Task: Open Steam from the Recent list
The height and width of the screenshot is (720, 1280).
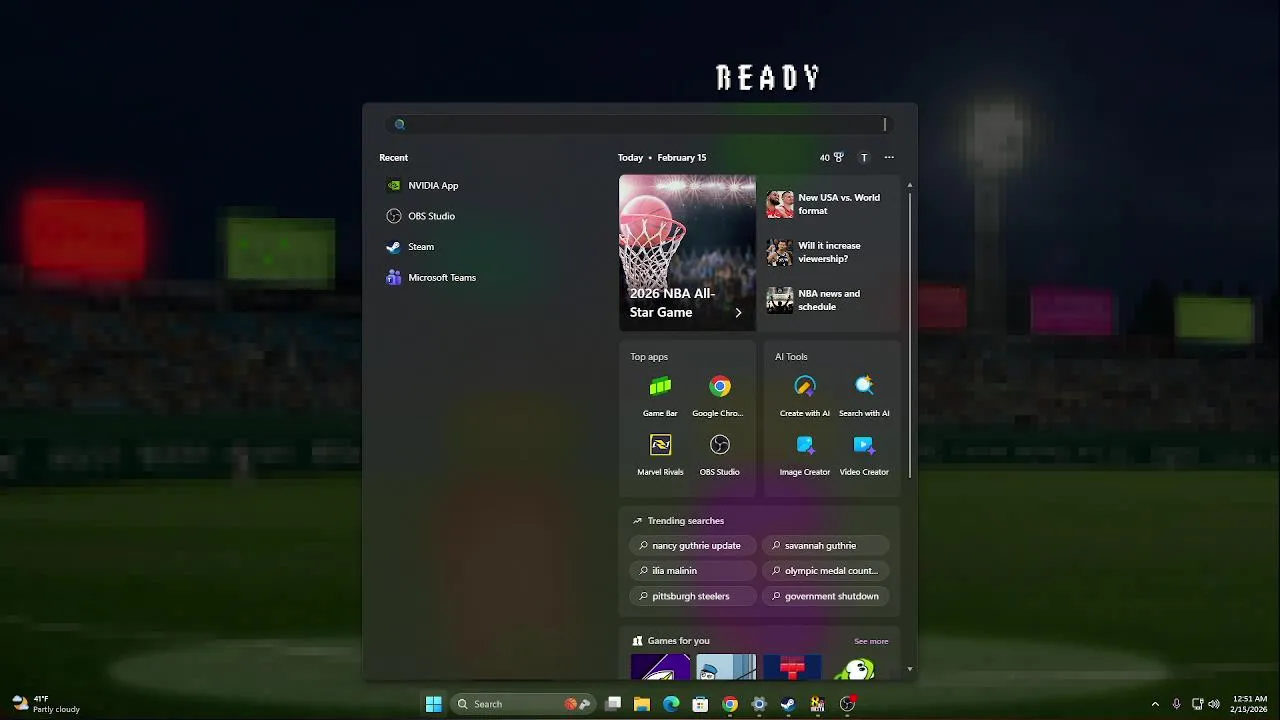Action: pos(410,247)
